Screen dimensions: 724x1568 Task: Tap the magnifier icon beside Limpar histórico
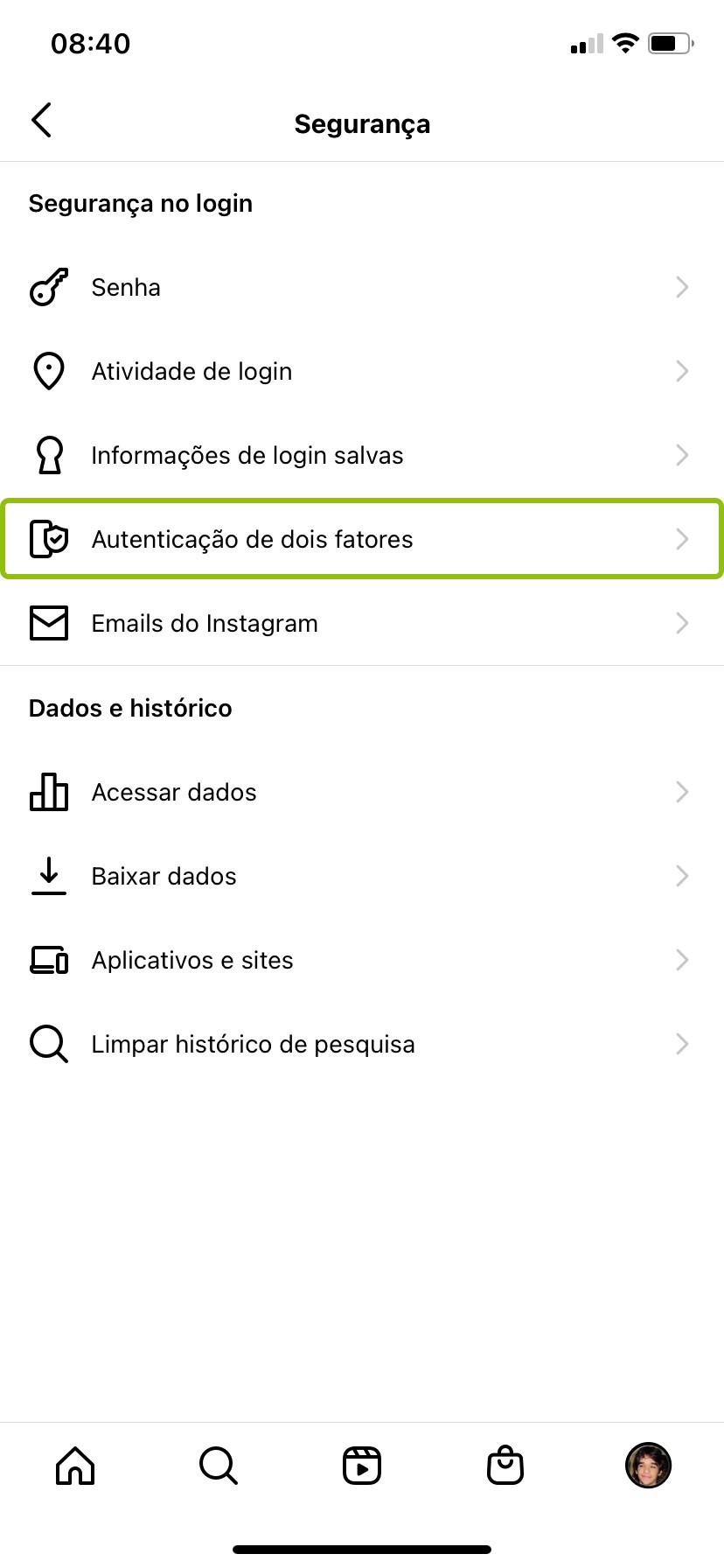coord(49,1044)
